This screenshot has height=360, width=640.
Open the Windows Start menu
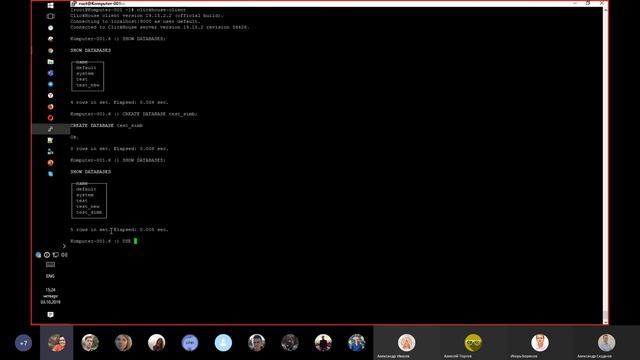tap(50, 5)
